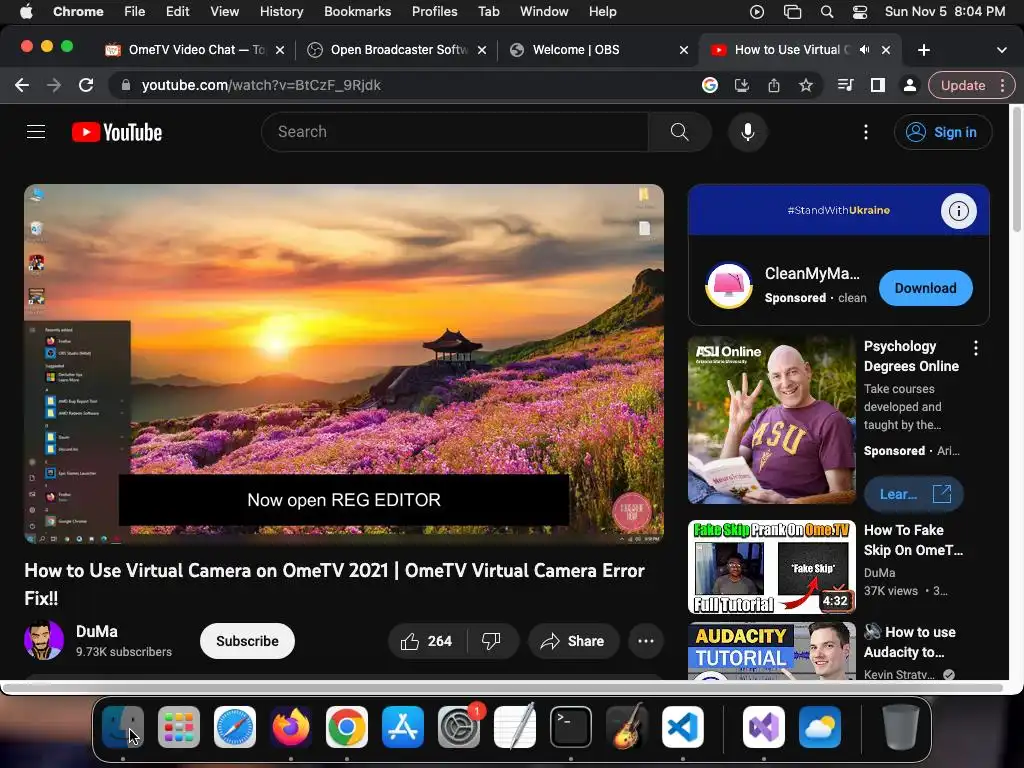This screenshot has height=768, width=1024.
Task: Expand the Chrome tab search chevron
Action: [x=1002, y=50]
